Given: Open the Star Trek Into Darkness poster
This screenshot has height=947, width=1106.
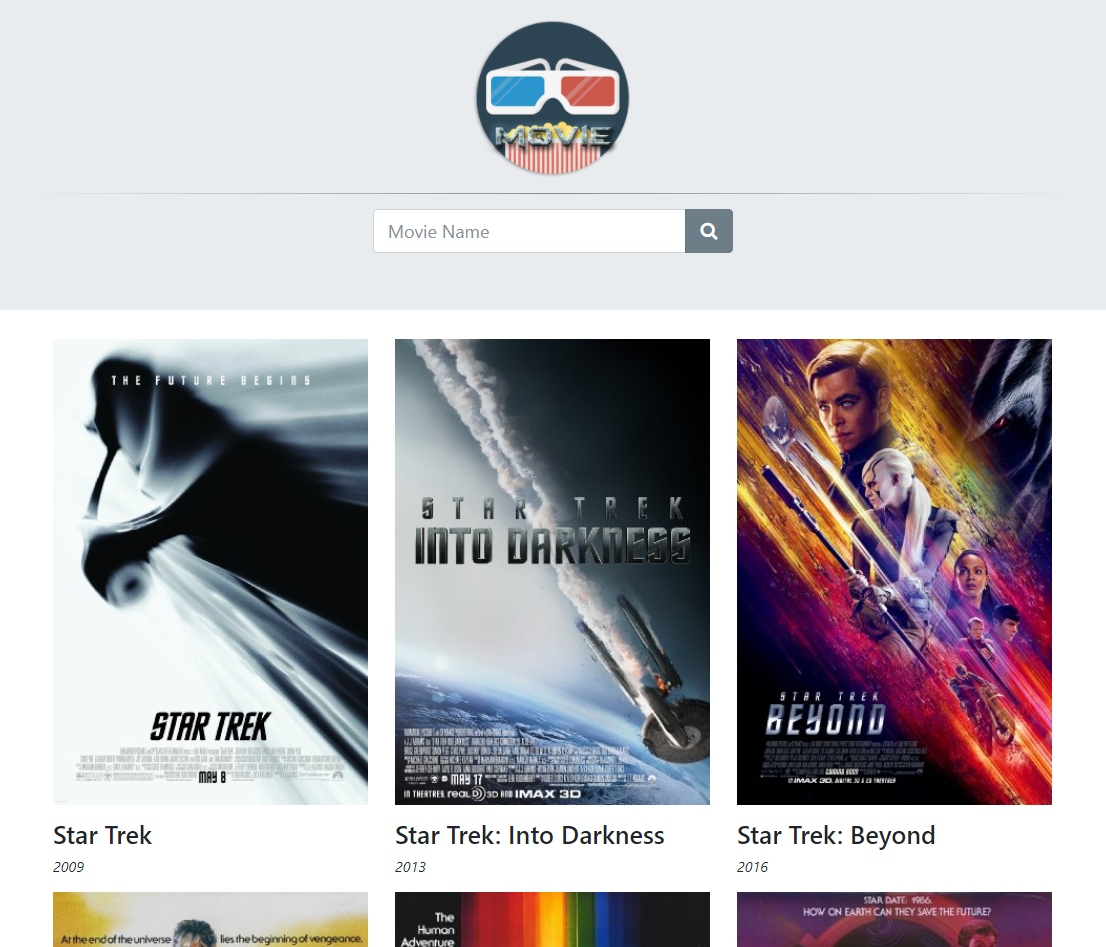Looking at the screenshot, I should (552, 572).
